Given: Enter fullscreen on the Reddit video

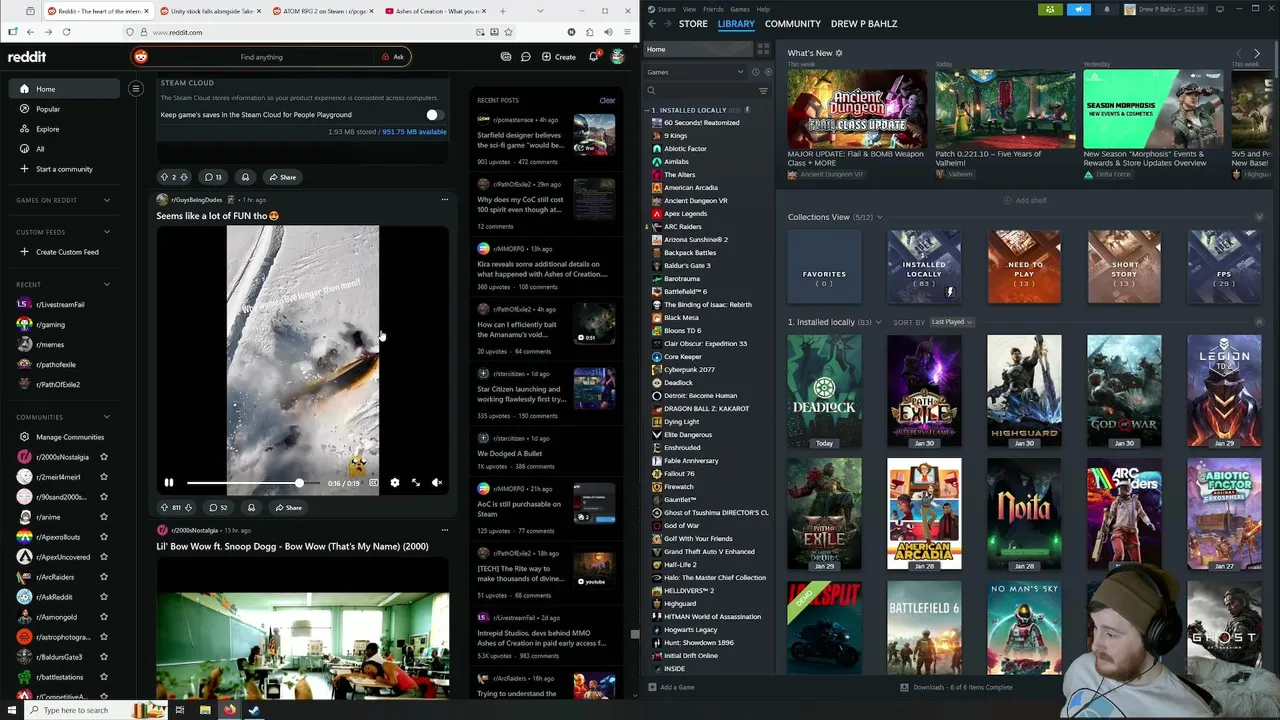Looking at the screenshot, I should 416,483.
